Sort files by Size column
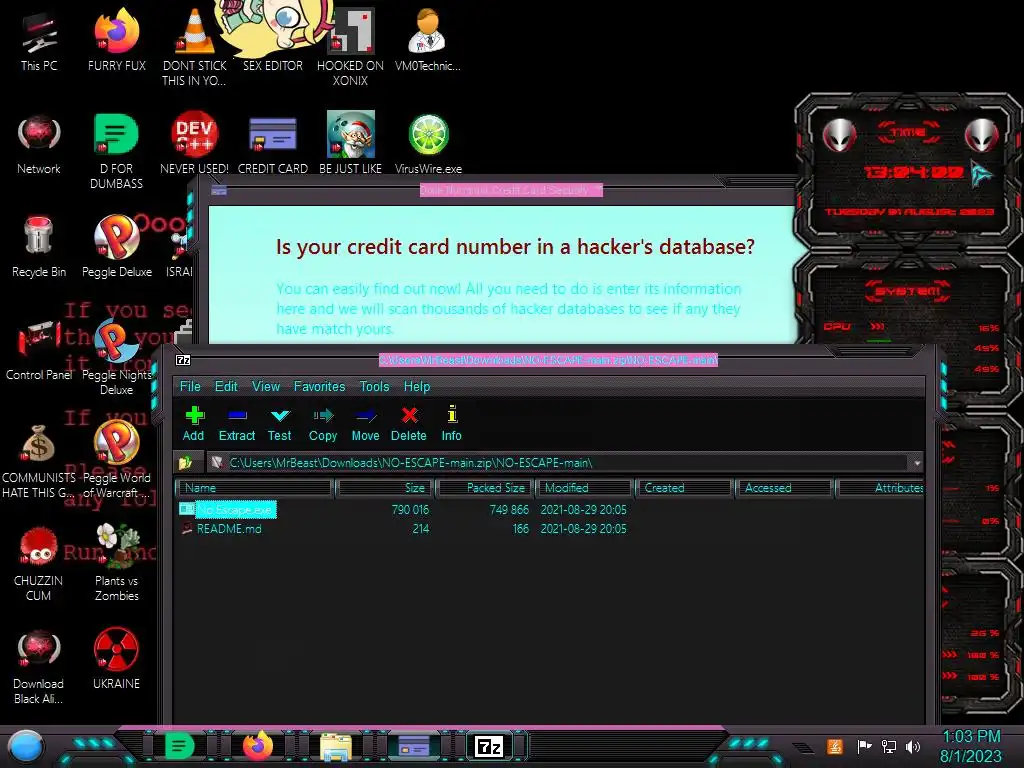Image resolution: width=1024 pixels, height=768 pixels. pos(385,488)
